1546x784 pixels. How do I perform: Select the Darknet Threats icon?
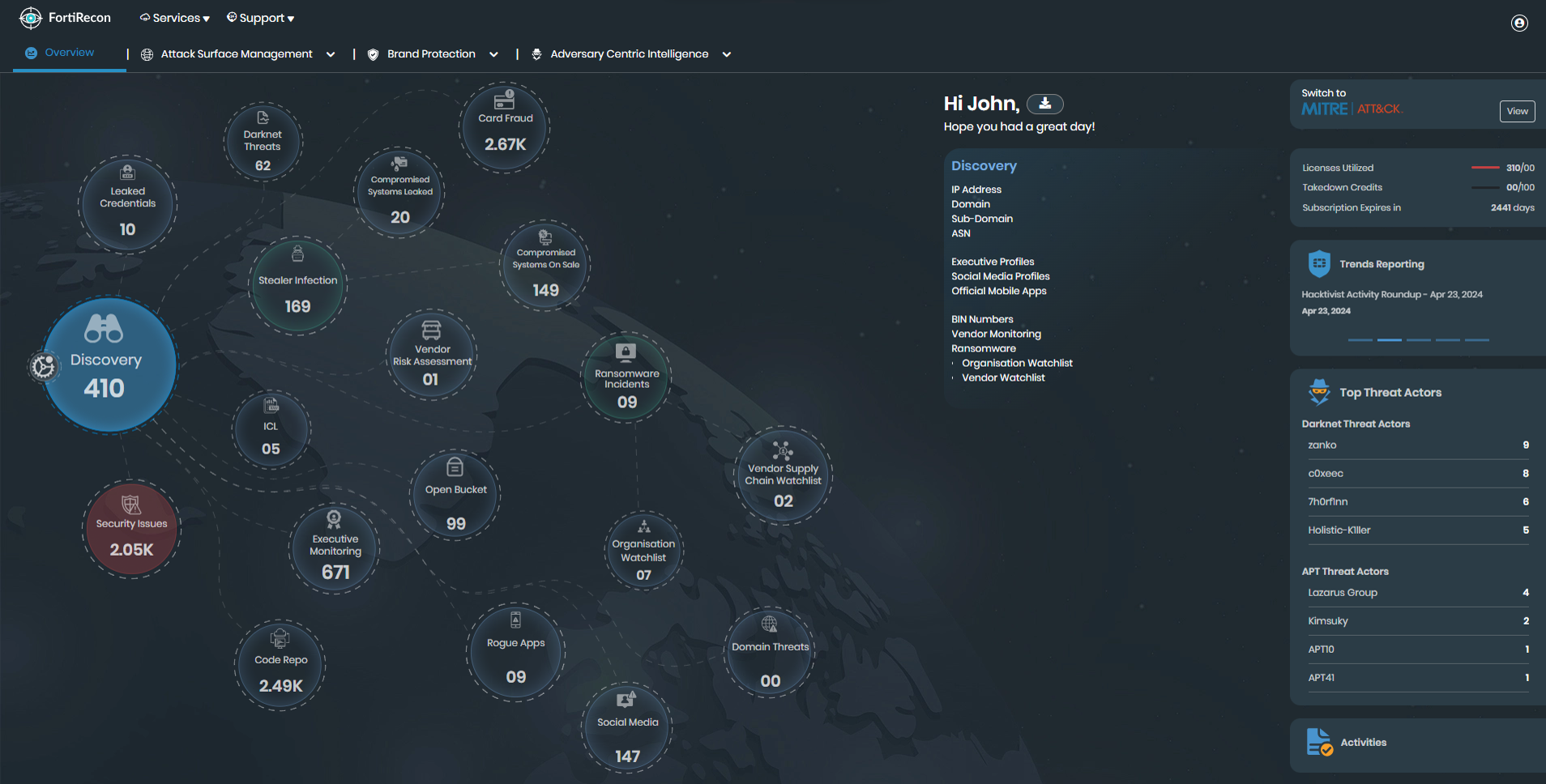click(263, 117)
